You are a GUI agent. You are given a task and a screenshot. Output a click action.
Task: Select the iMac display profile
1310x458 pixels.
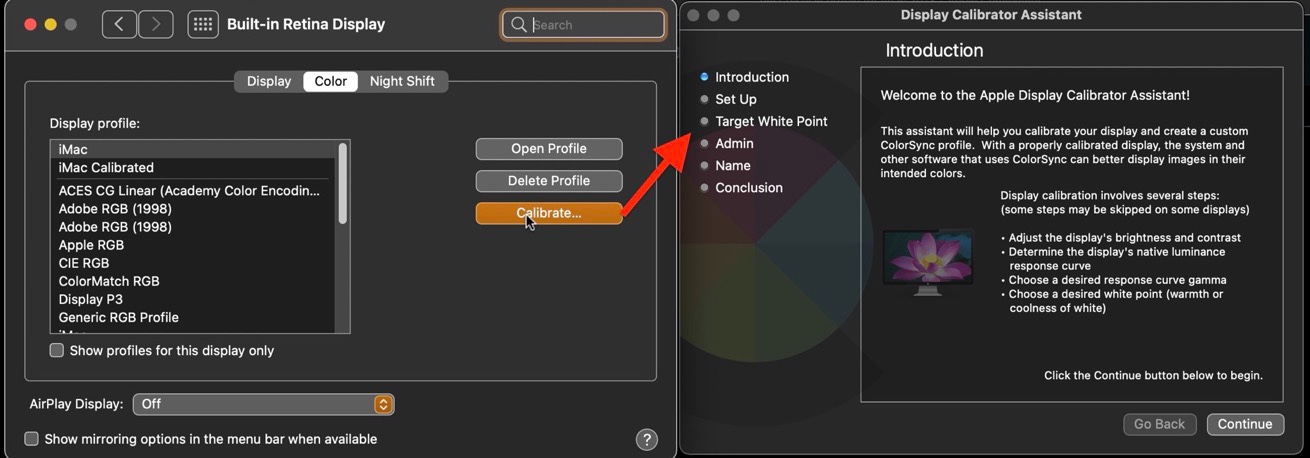193,149
